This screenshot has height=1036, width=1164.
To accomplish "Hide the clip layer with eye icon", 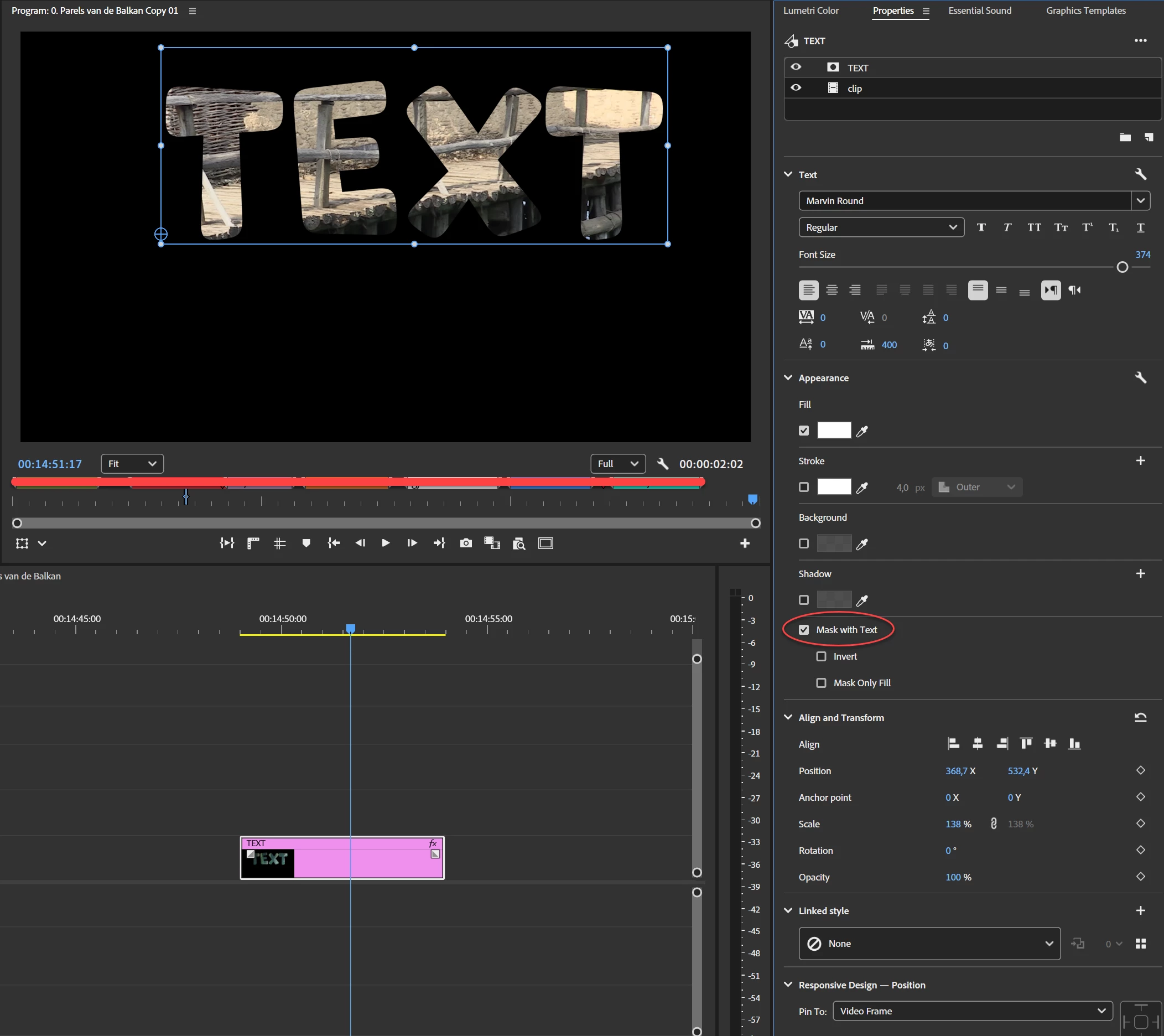I will click(796, 87).
